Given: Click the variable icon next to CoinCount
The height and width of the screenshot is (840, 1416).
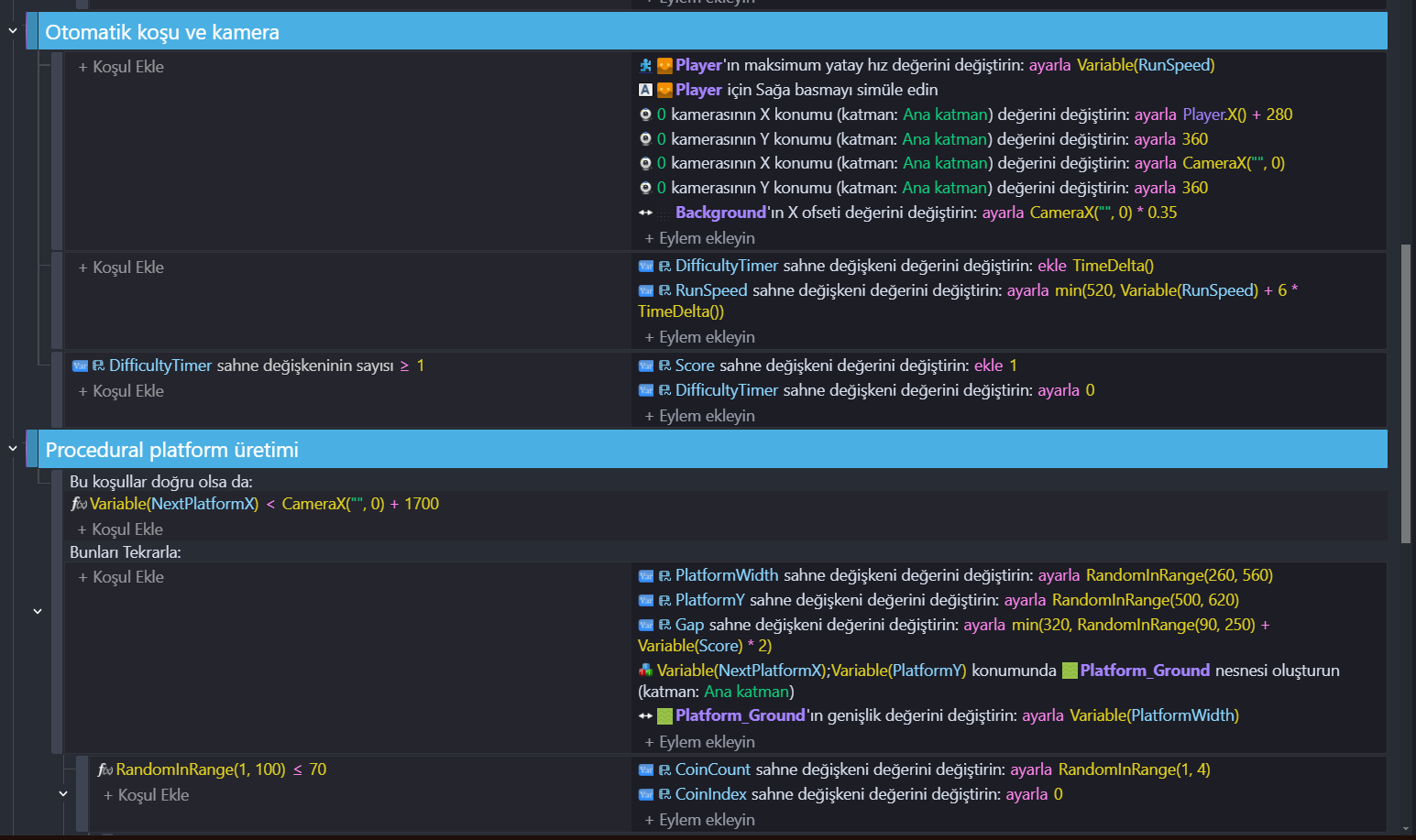Looking at the screenshot, I should tap(646, 769).
